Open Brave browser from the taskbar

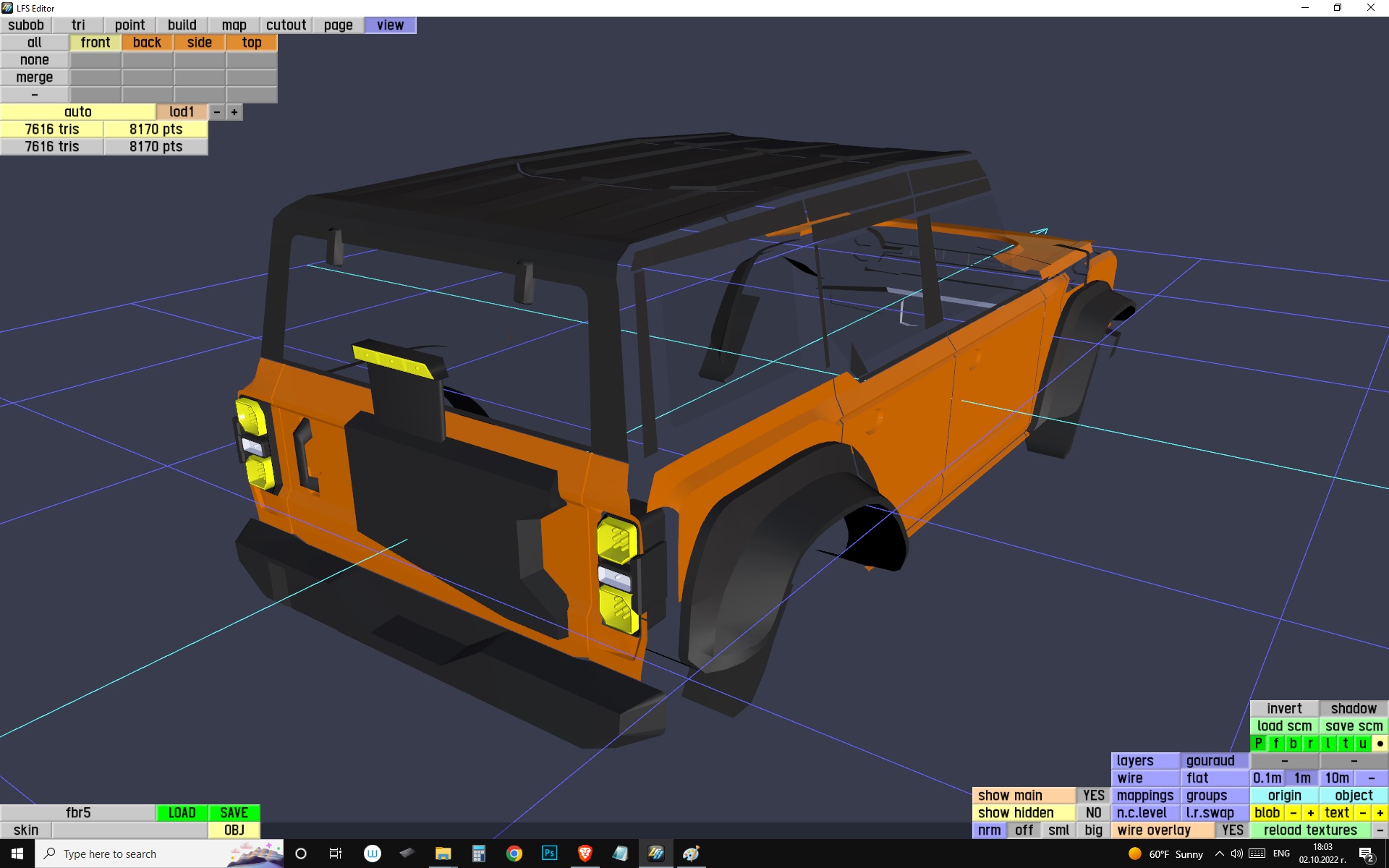click(585, 854)
